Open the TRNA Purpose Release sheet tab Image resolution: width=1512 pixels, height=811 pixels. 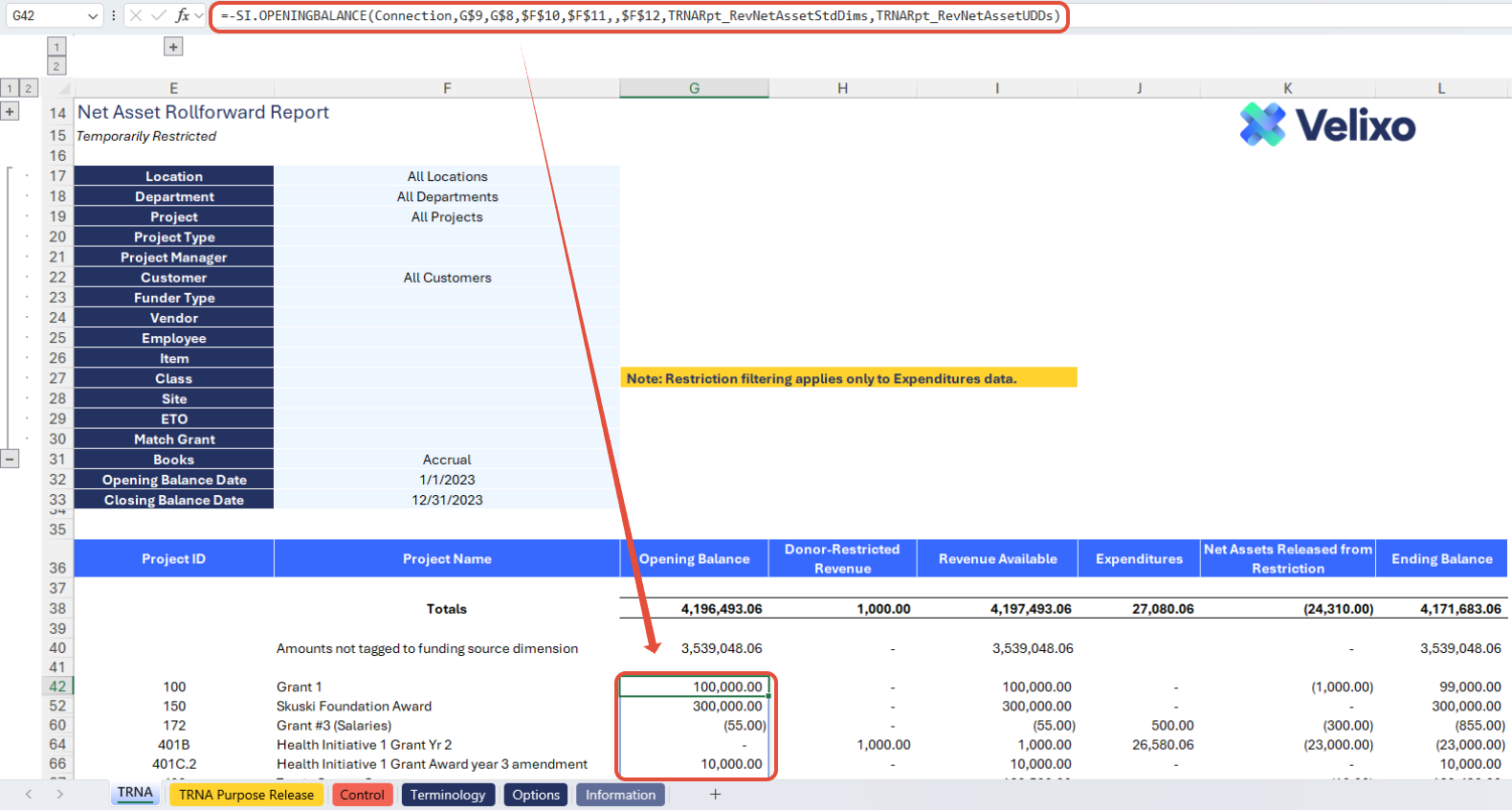pos(246,795)
